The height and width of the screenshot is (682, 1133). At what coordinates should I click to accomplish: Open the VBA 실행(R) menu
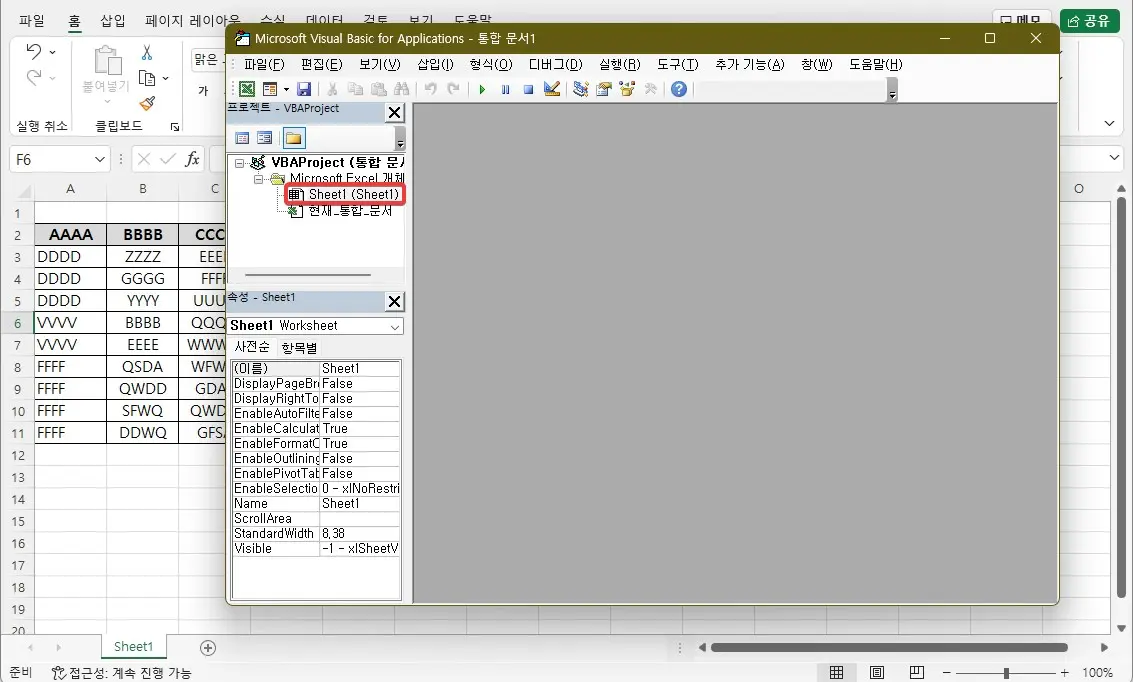[619, 64]
